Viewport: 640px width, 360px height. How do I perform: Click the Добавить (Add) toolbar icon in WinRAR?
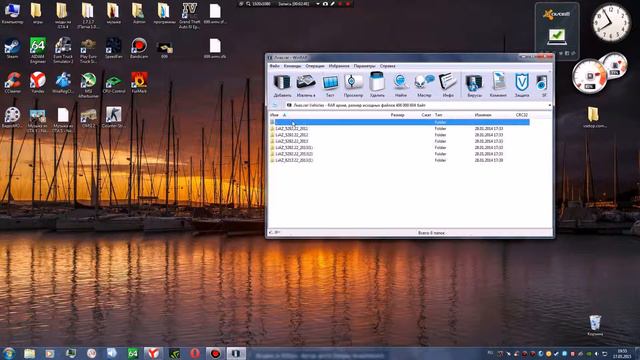click(282, 85)
